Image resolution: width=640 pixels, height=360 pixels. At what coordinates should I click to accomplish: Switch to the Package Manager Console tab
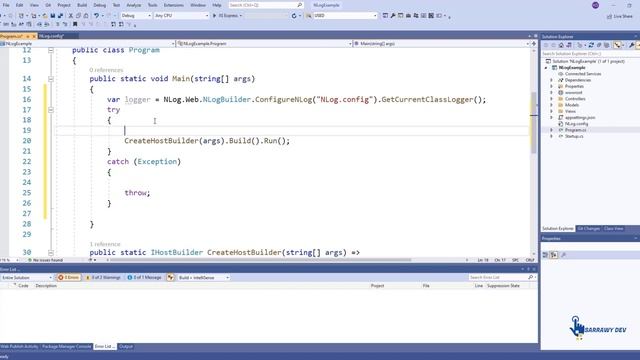[x=67, y=347]
